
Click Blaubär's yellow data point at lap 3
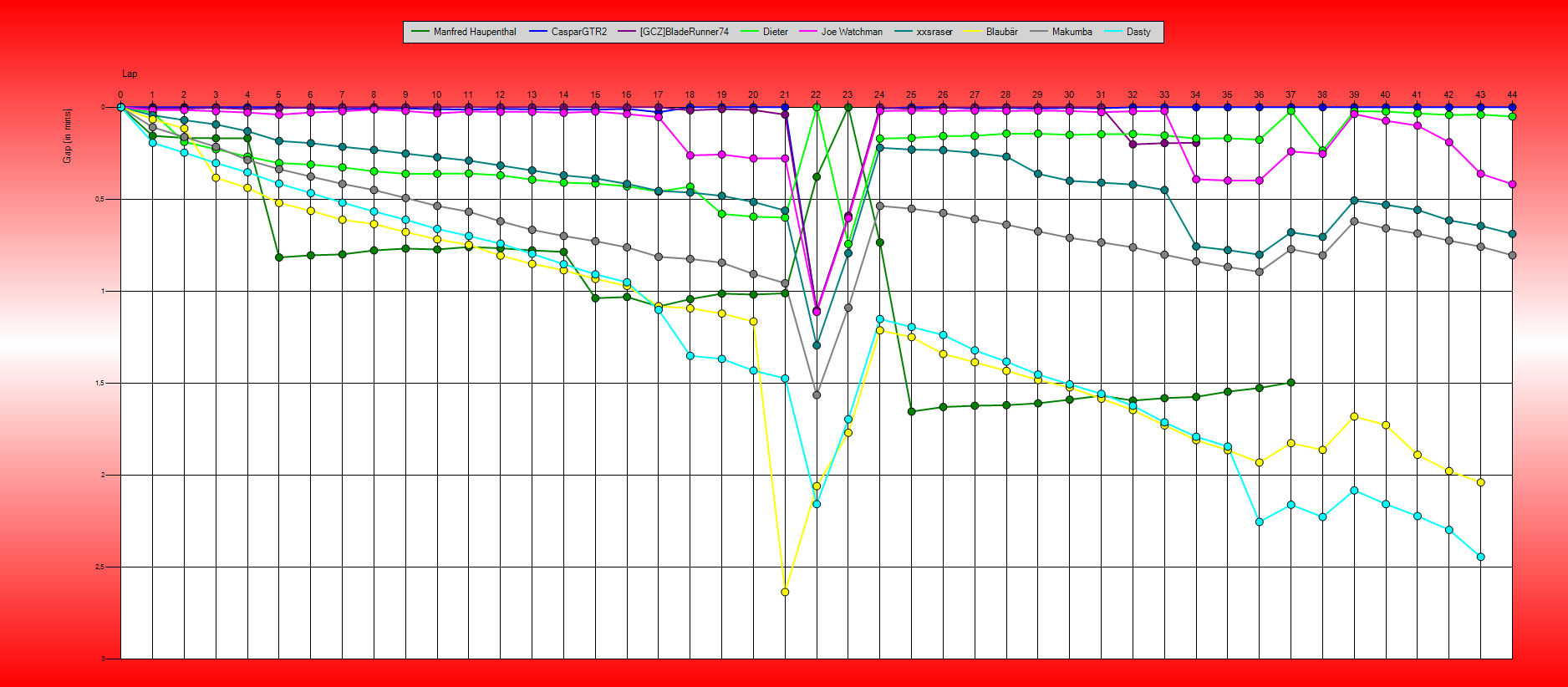click(x=216, y=177)
